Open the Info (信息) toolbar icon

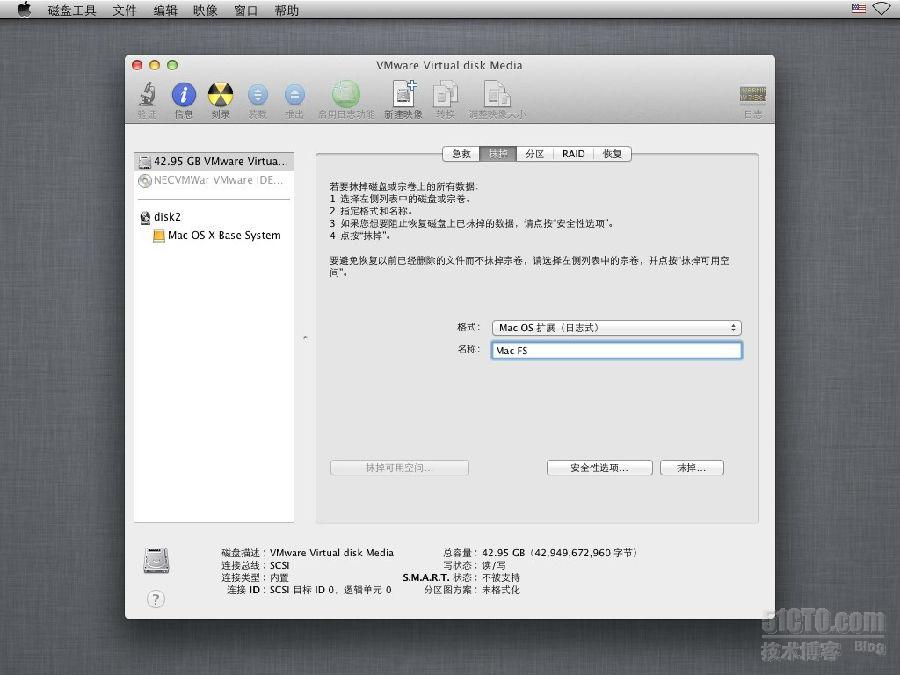(184, 95)
